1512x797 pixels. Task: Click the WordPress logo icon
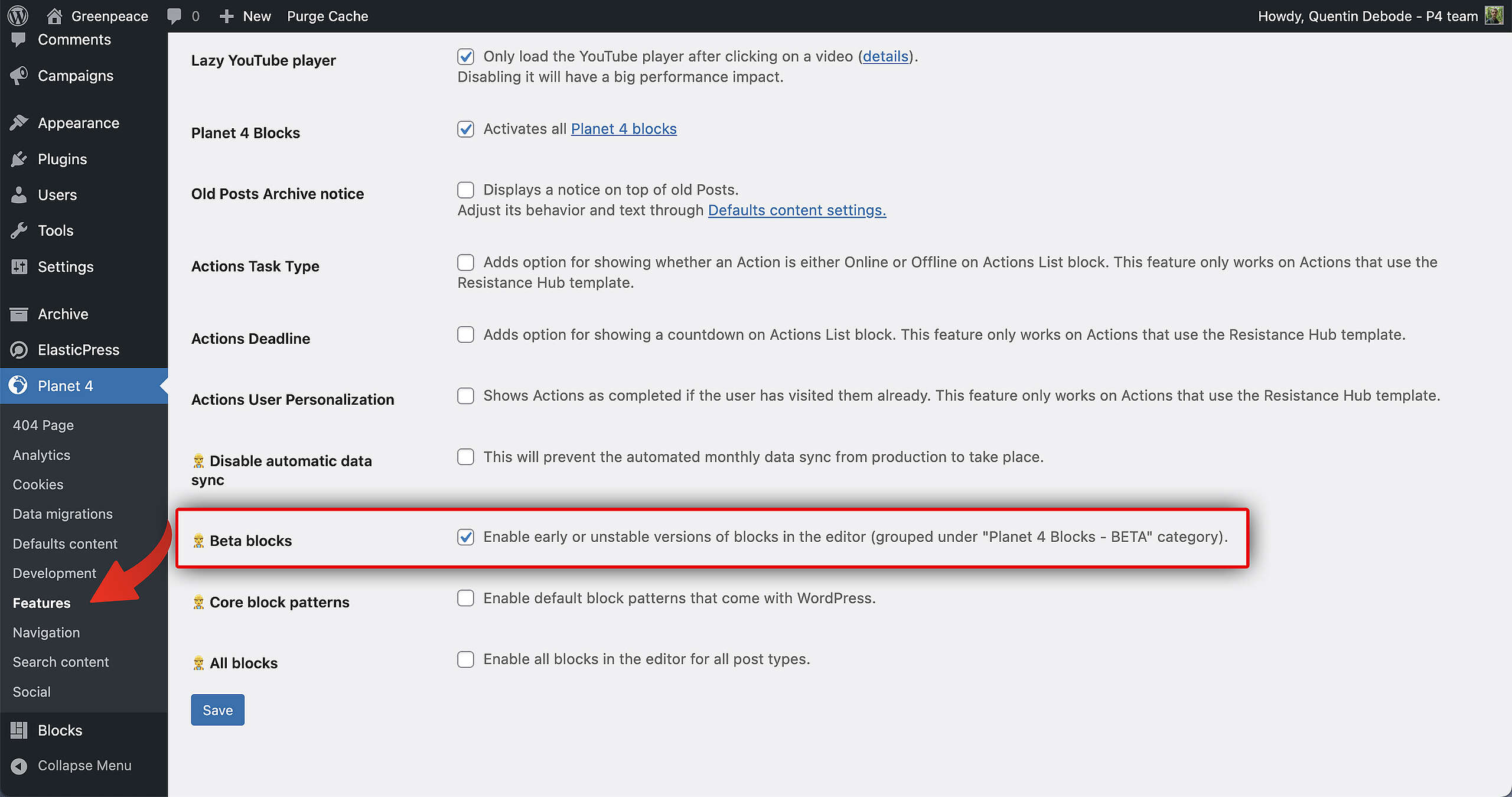click(18, 16)
